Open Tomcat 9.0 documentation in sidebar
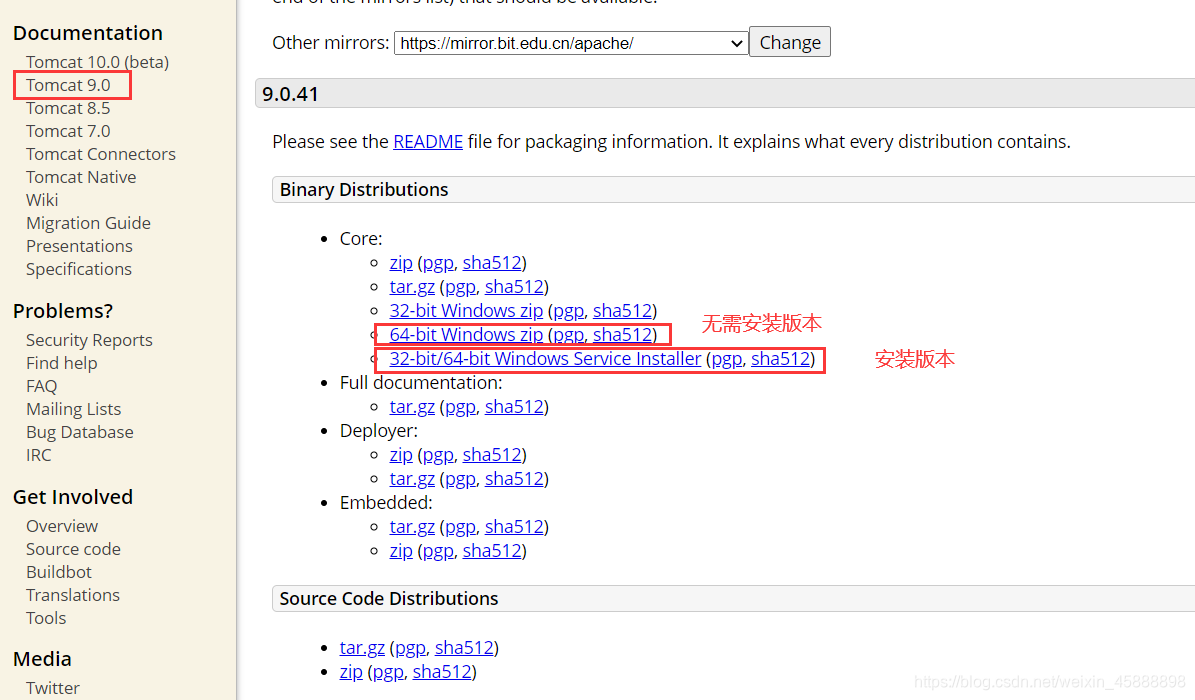The height and width of the screenshot is (700, 1195). (x=68, y=85)
